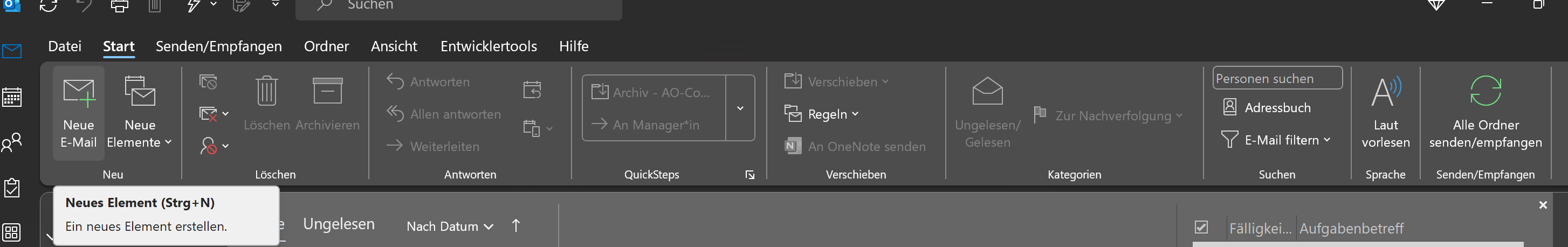Open the Senden/Empfangen ribbon tab
The height and width of the screenshot is (247, 1568).
click(218, 46)
